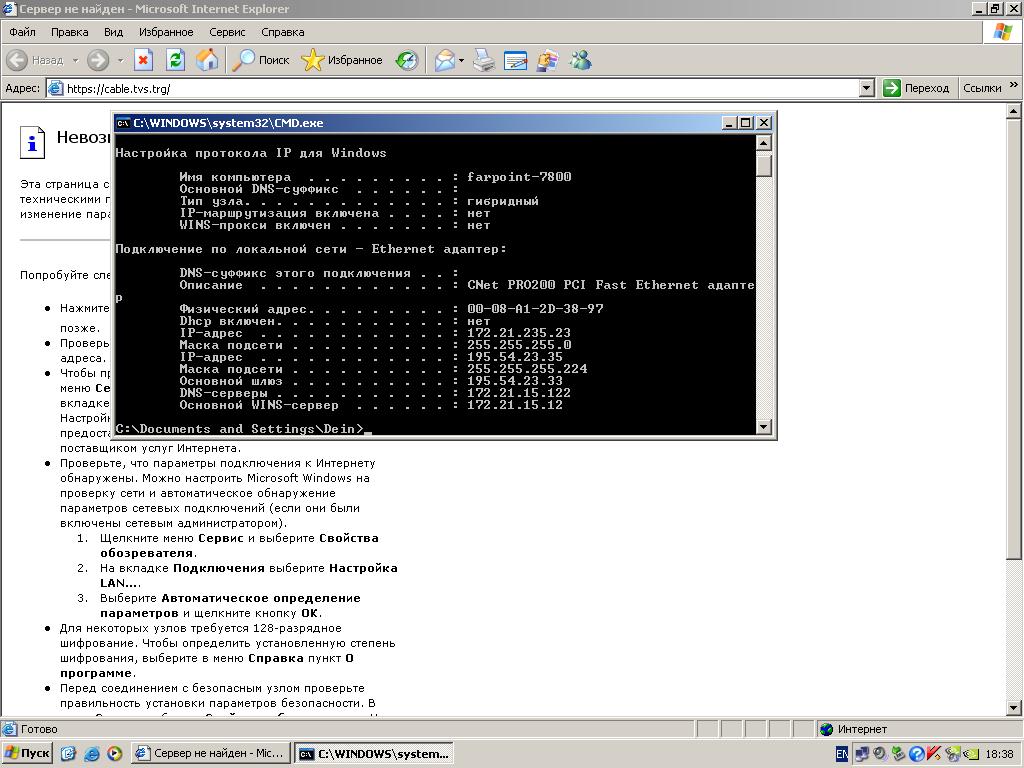Screen dimensions: 1024x768
Task: Click the Ссылки (Links) toolbar label
Action: click(x=982, y=88)
